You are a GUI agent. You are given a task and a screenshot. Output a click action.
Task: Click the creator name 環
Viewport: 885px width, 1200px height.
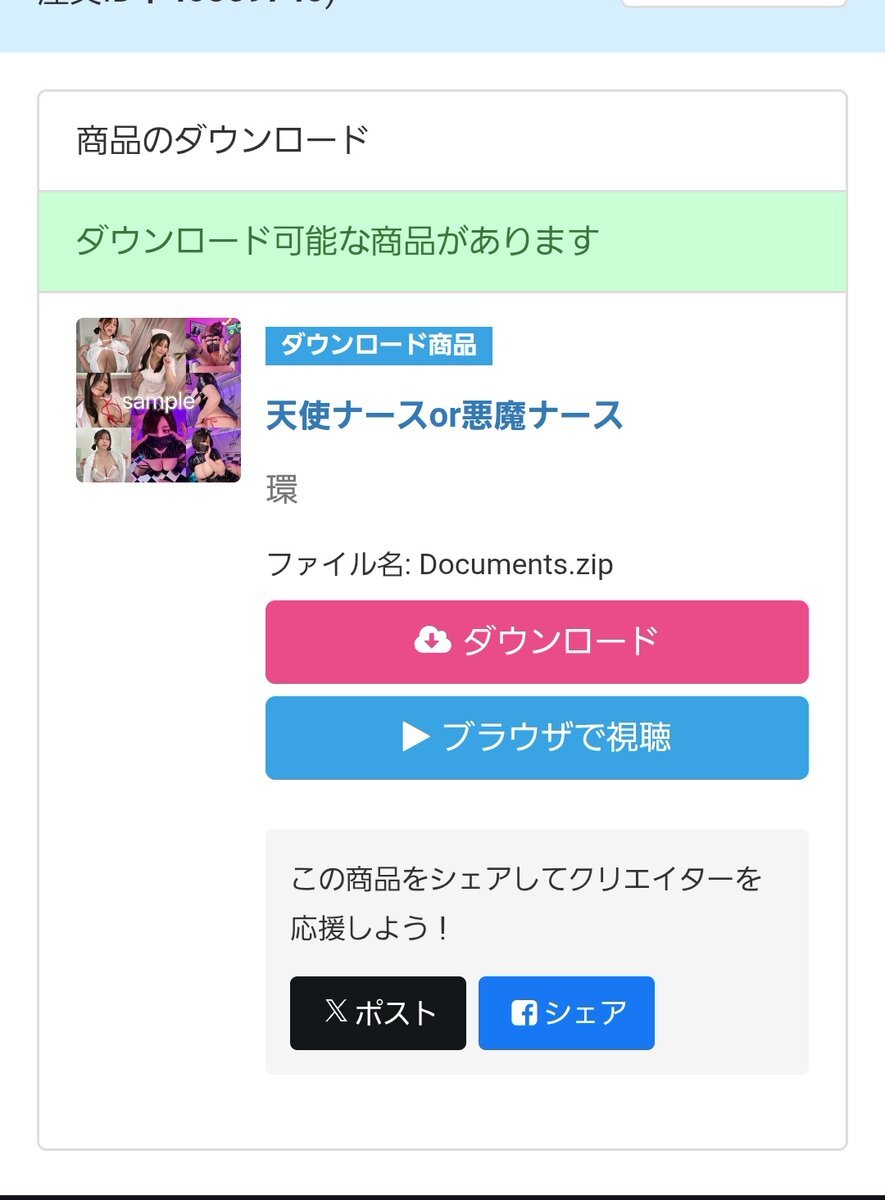[x=282, y=490]
